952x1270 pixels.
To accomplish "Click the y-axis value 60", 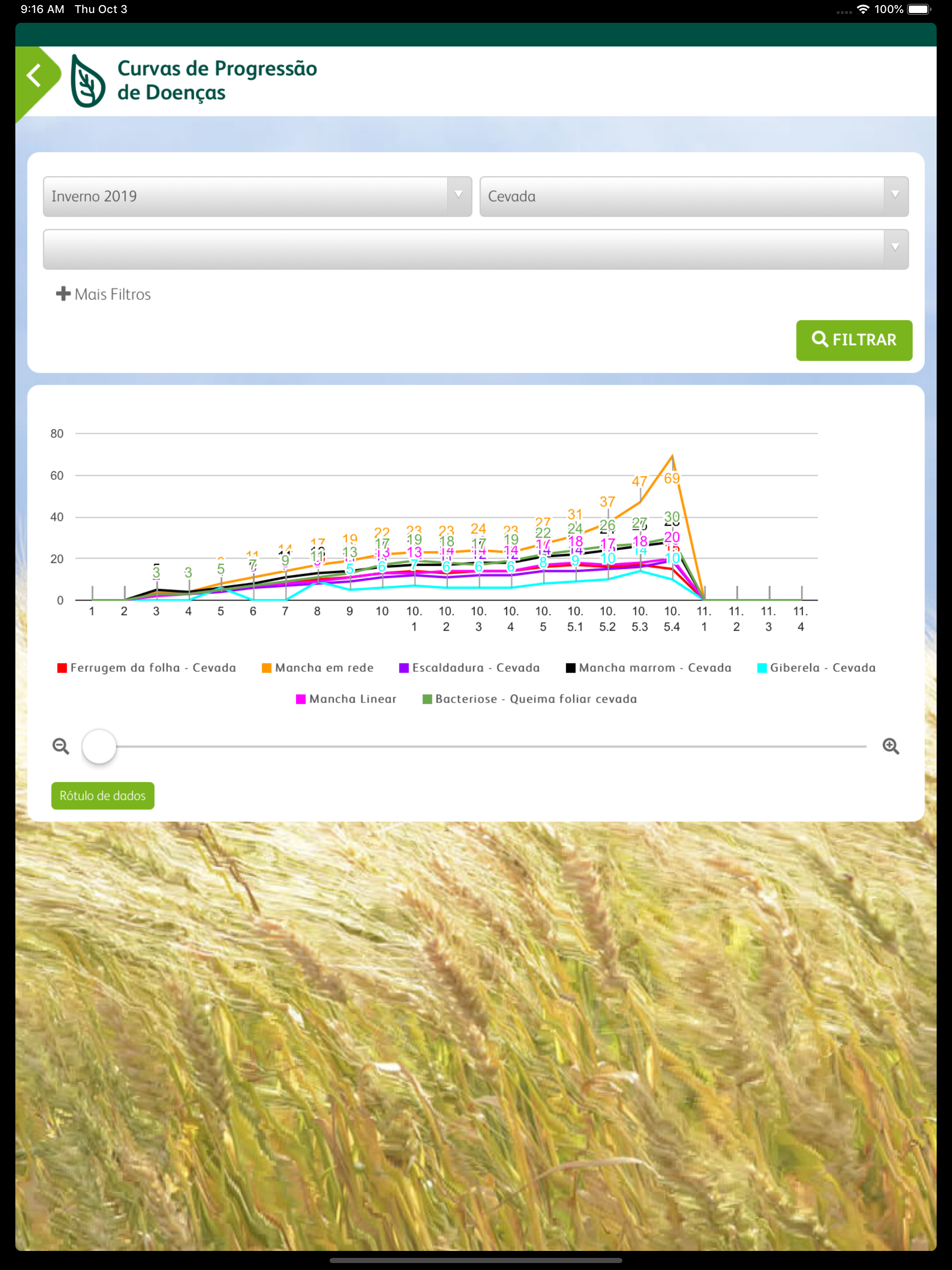I will [57, 476].
